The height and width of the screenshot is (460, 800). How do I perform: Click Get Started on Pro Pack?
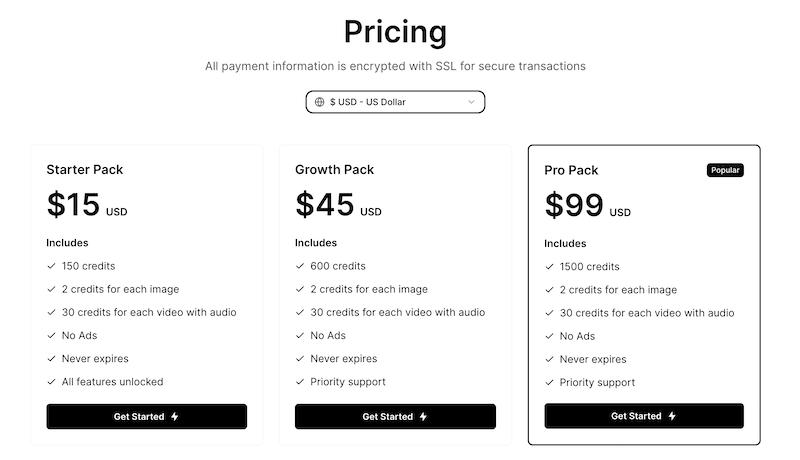[644, 416]
